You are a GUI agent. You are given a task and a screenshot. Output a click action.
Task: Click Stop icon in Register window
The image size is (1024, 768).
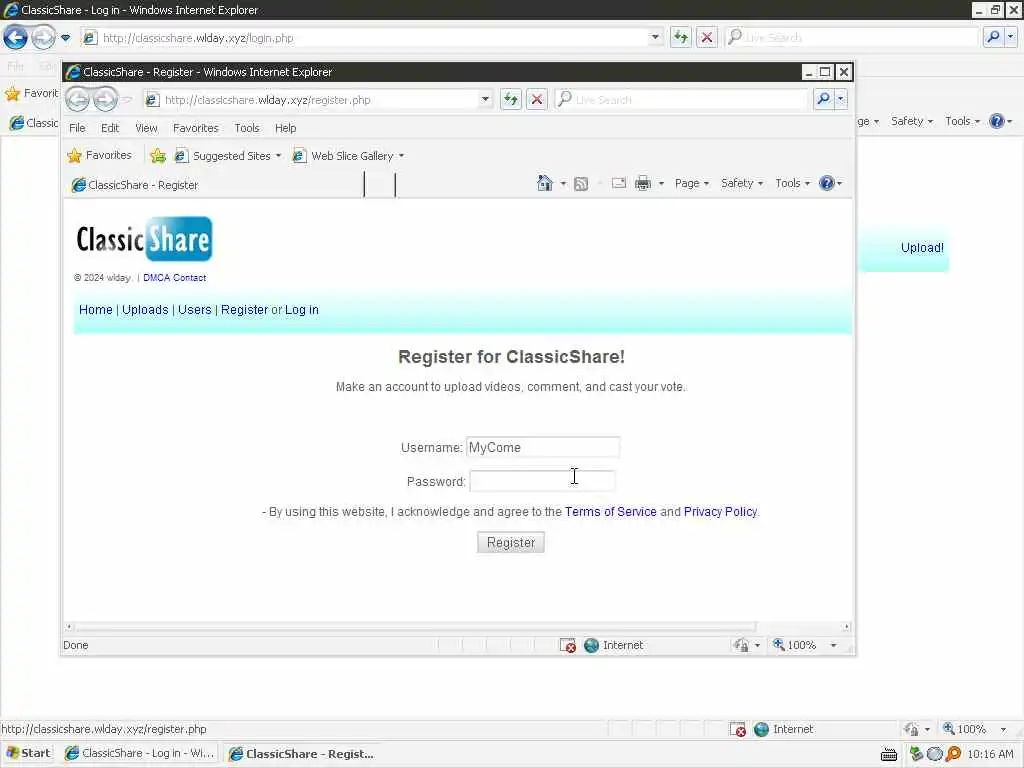[x=537, y=99]
